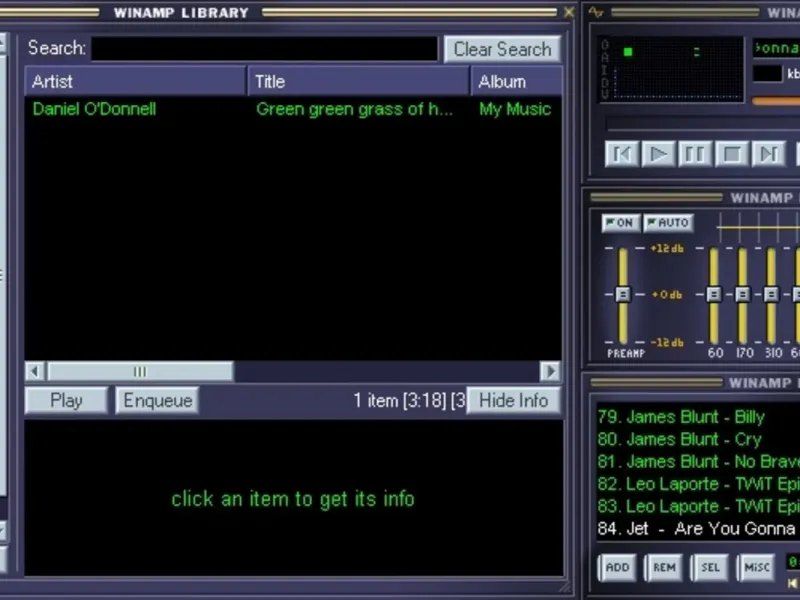This screenshot has width=800, height=600.
Task: Select playlist entry 81 James Blunt - No Brave
Action: 698,462
